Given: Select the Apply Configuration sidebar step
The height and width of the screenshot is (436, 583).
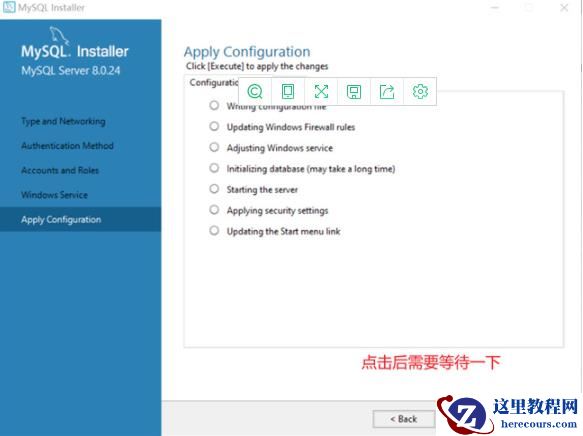Looking at the screenshot, I should (x=80, y=219).
